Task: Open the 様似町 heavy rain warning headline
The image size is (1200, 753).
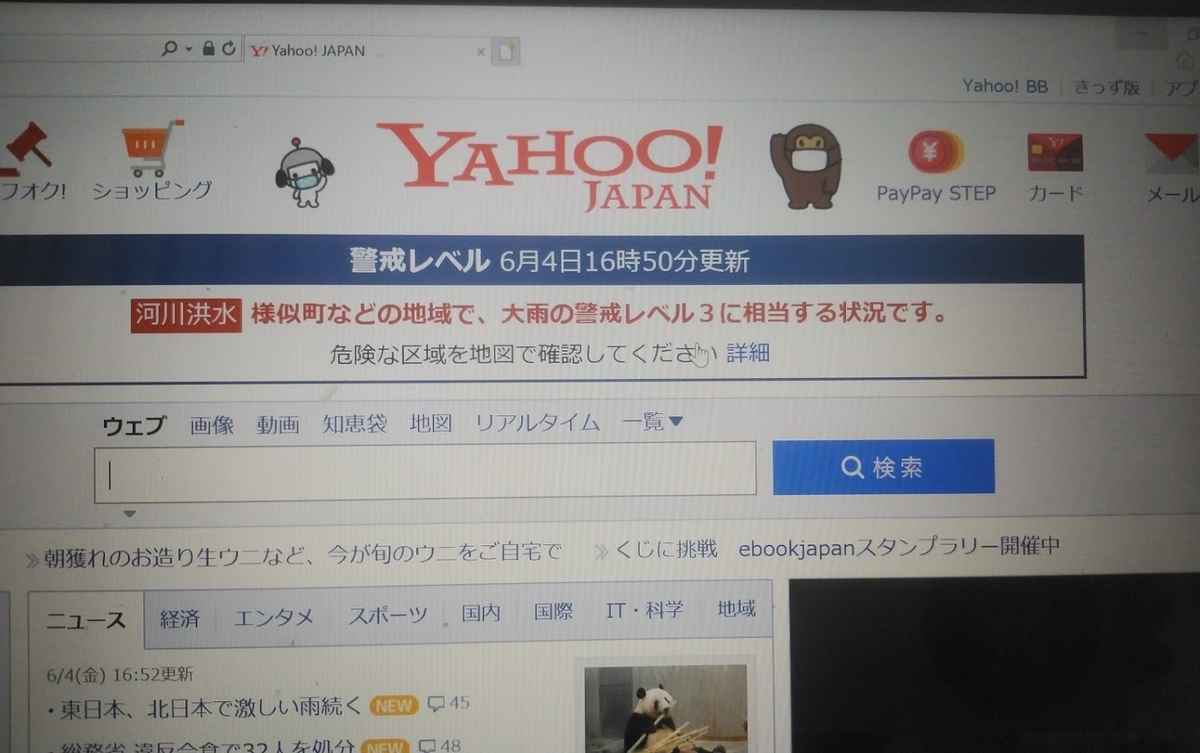Action: click(x=599, y=314)
